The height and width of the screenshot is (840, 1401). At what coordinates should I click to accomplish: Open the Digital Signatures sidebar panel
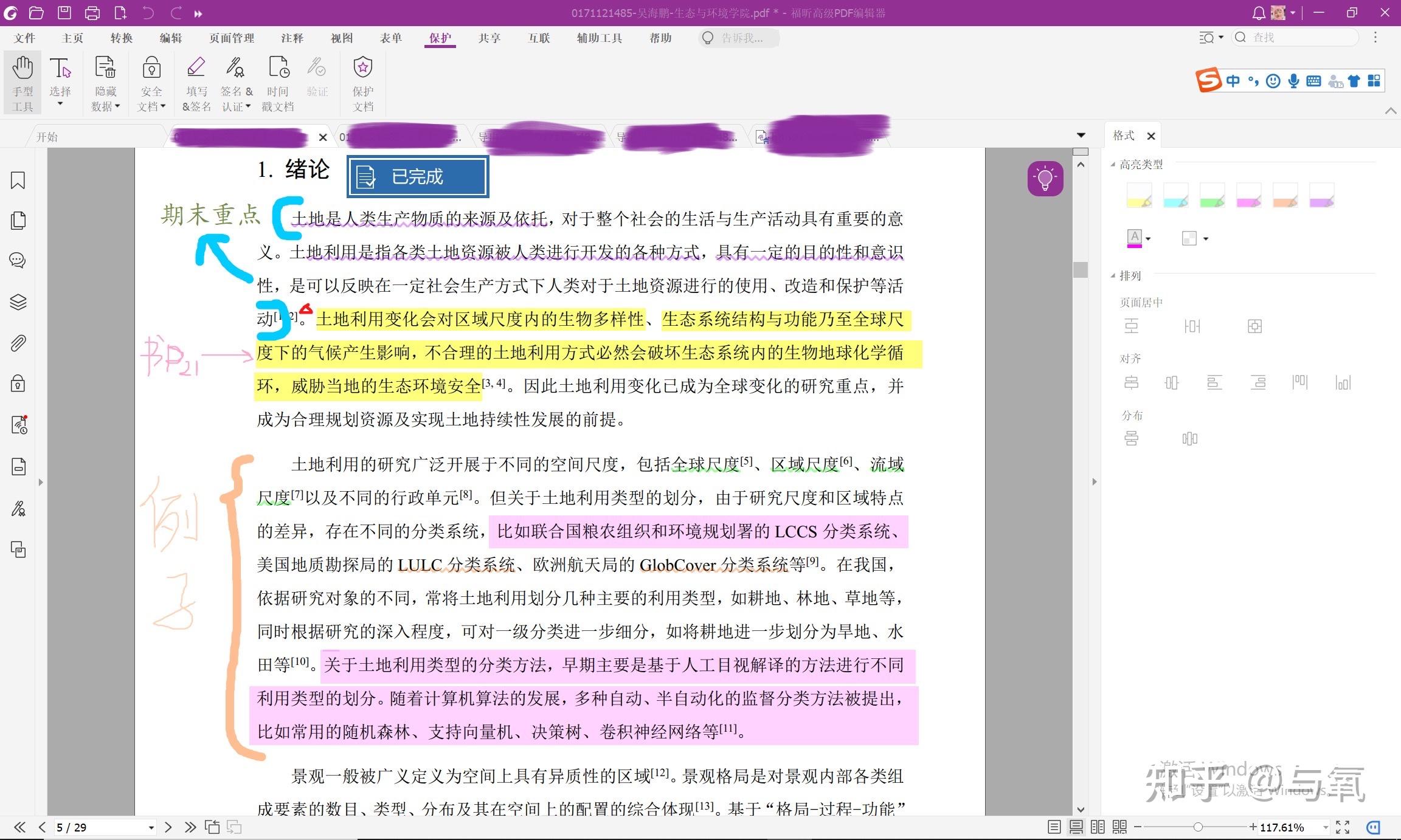point(18,508)
